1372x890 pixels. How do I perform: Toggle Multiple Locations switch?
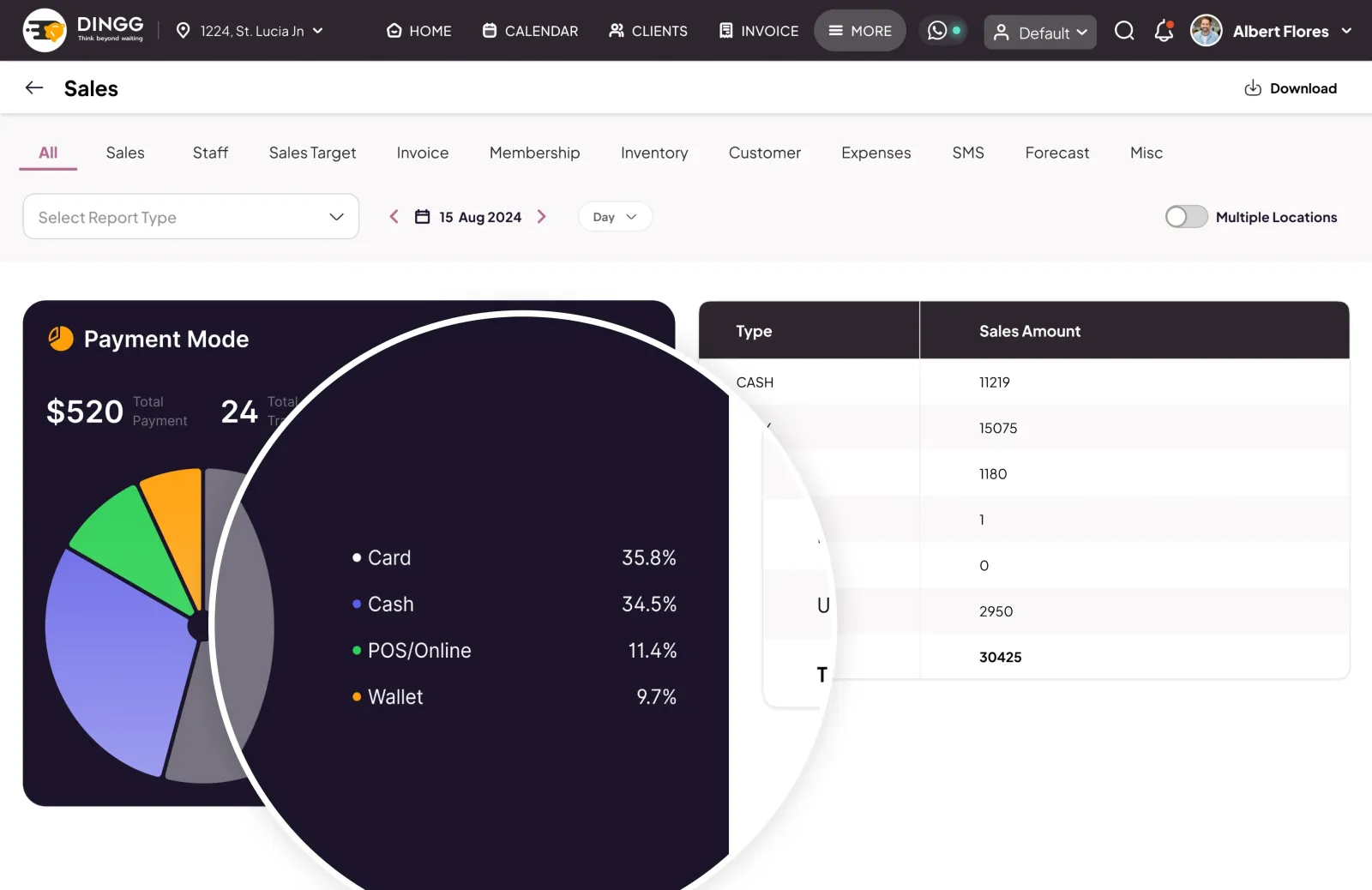(x=1186, y=217)
